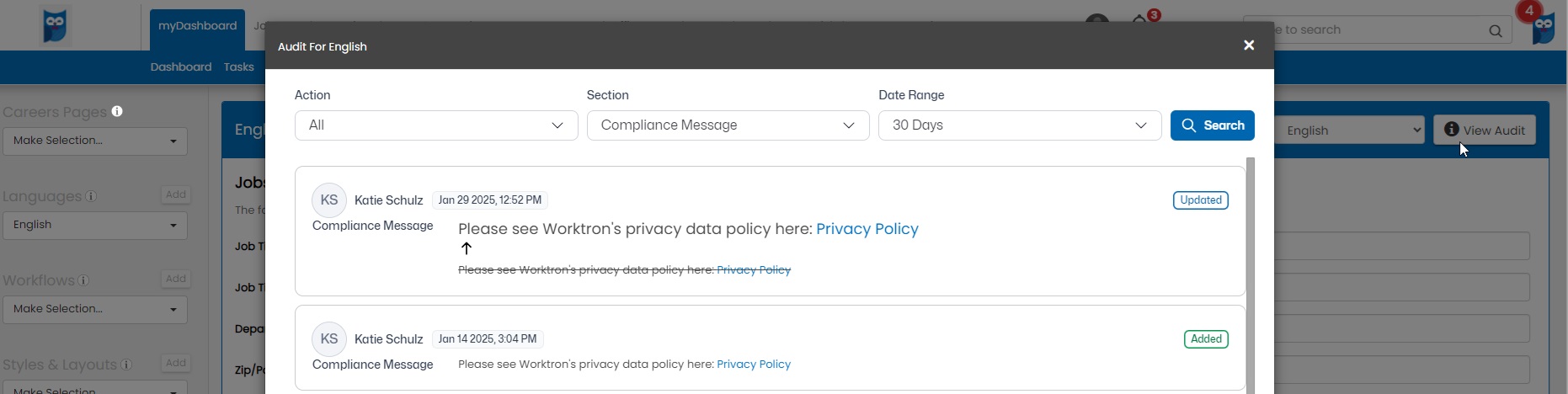Open the Date Range dropdown showing 30 Days
Screen dimensions: 1568x394
coord(1019,125)
